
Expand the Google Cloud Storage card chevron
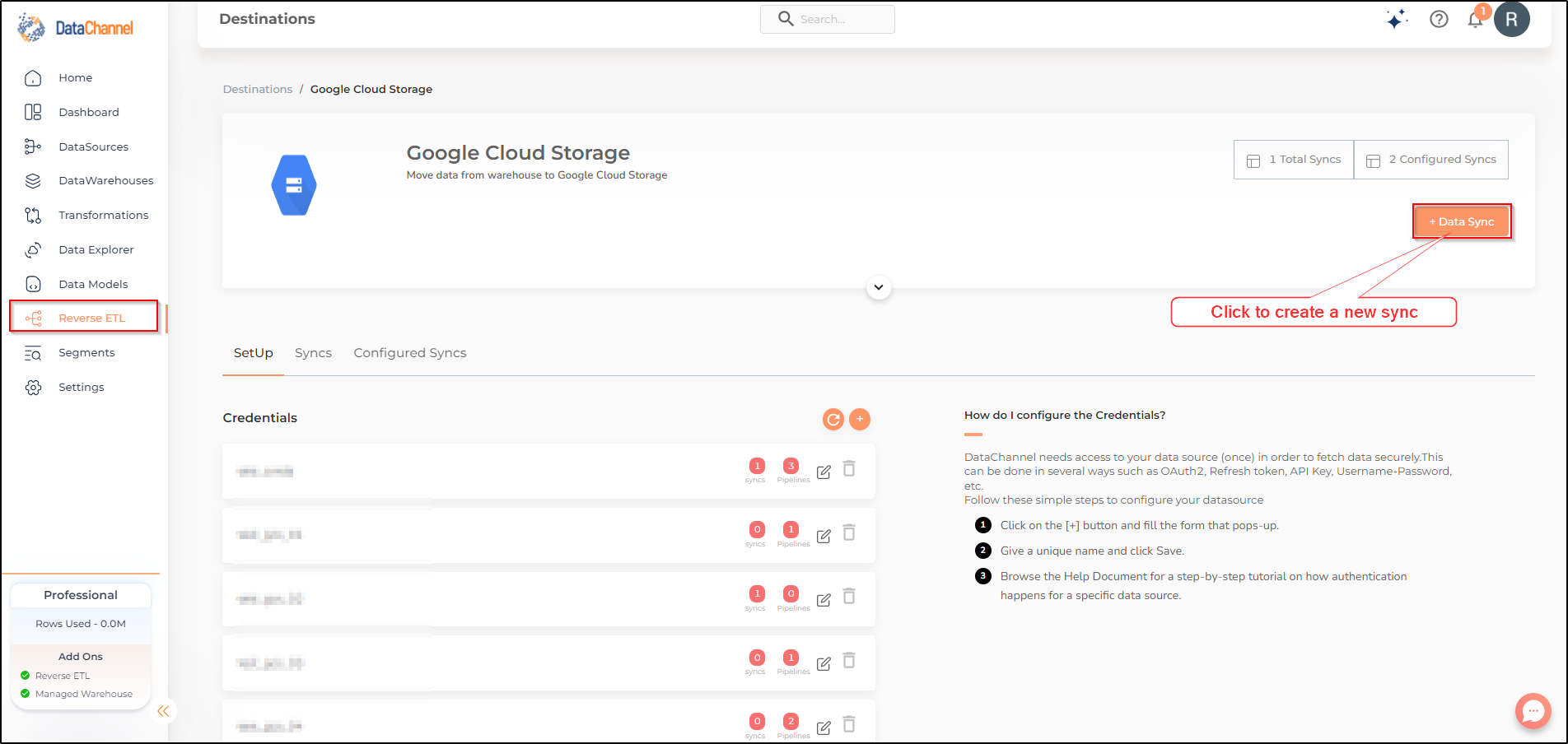tap(879, 287)
